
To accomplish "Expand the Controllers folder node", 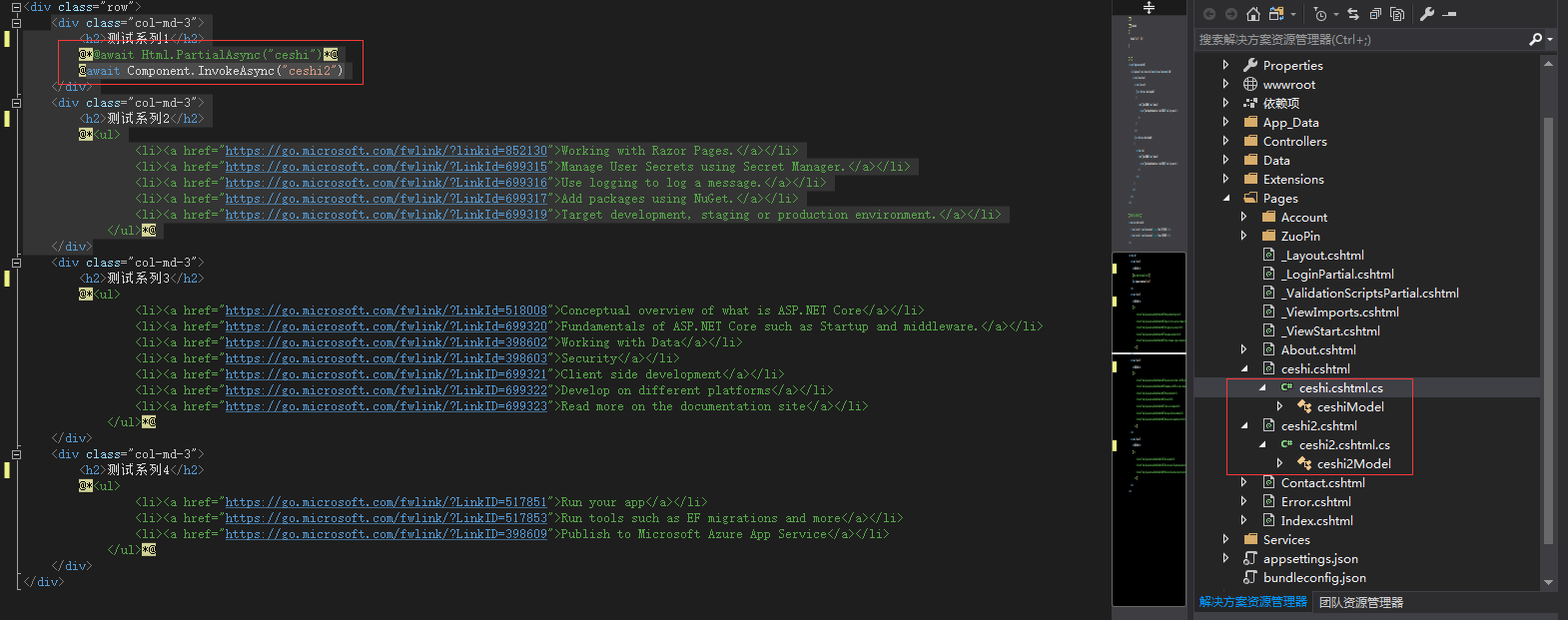I will (x=1226, y=142).
